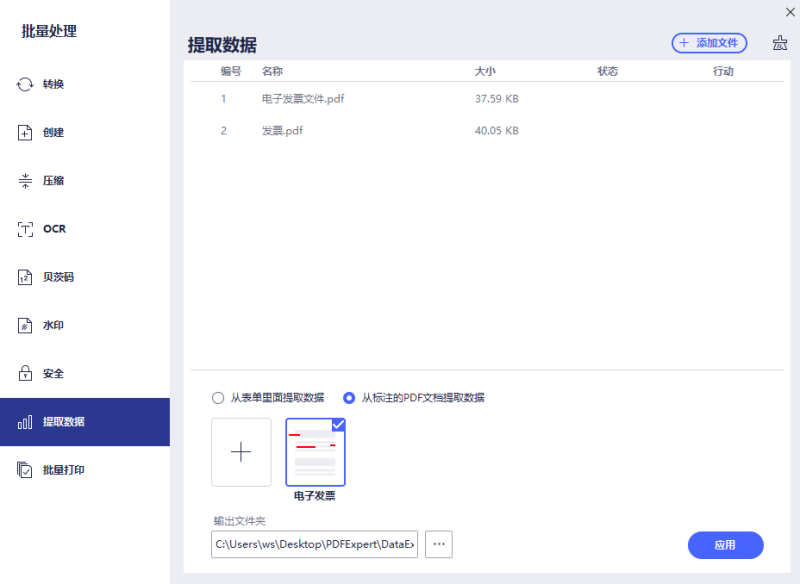Select the 从表单里面提取数据 radio option

coord(218,397)
